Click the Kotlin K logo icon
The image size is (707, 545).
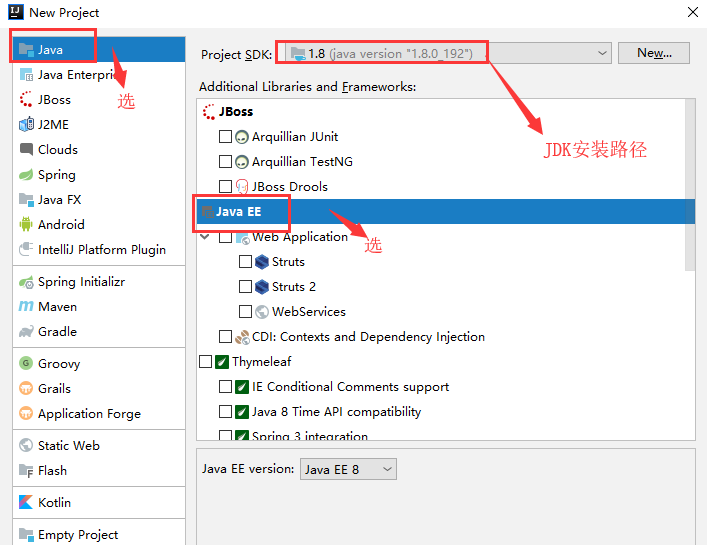click(26, 502)
